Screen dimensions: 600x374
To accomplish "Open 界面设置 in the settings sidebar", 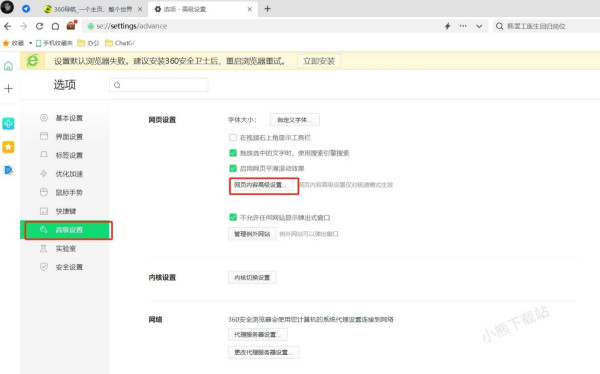I will pyautogui.click(x=65, y=137).
